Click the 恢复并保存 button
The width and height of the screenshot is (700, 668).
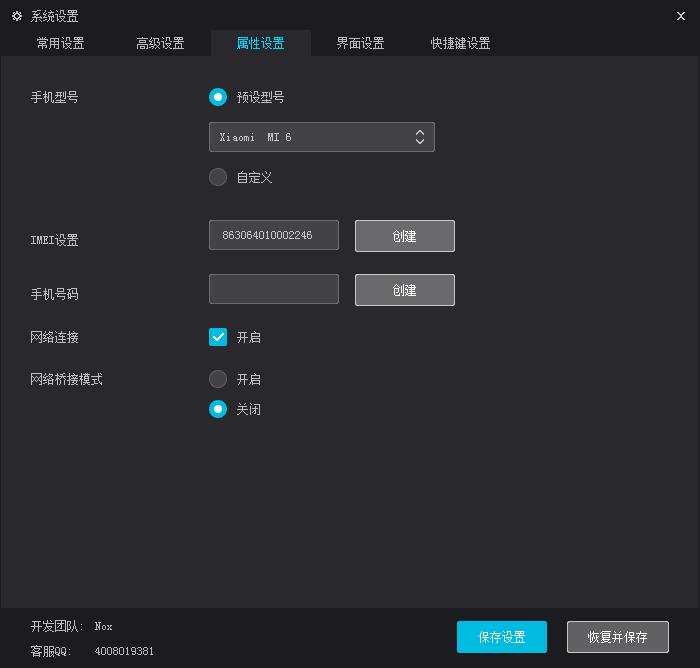(618, 637)
